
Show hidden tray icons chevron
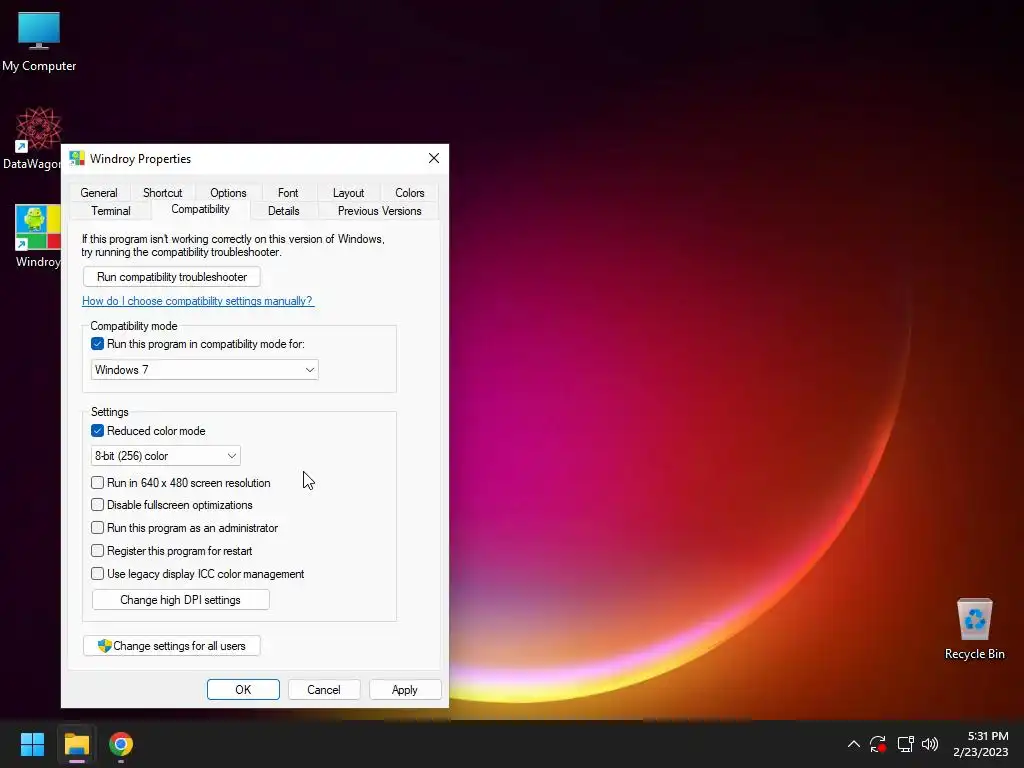[x=854, y=744]
